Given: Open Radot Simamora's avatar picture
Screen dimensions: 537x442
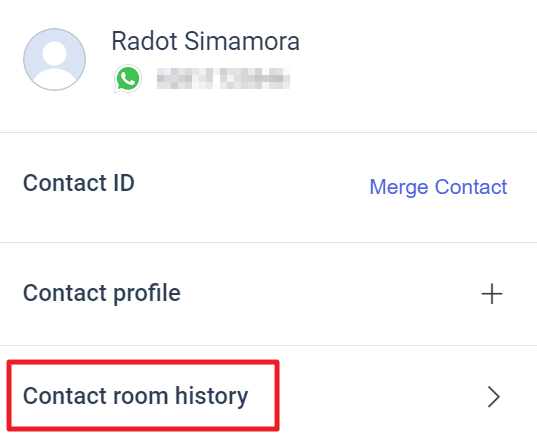Looking at the screenshot, I should click(x=54, y=60).
